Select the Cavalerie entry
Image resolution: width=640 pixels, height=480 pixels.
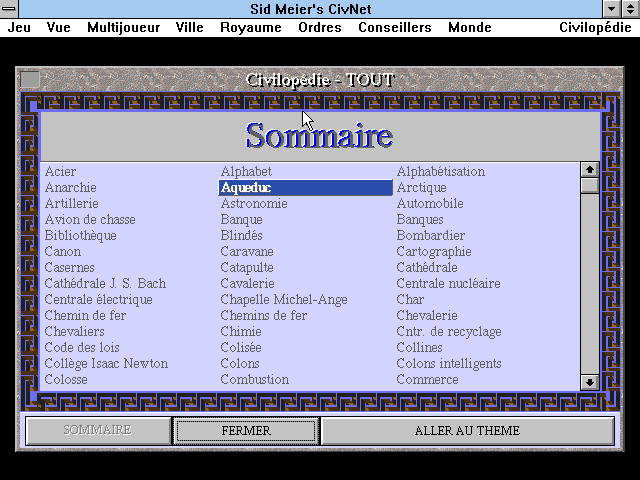[247, 283]
